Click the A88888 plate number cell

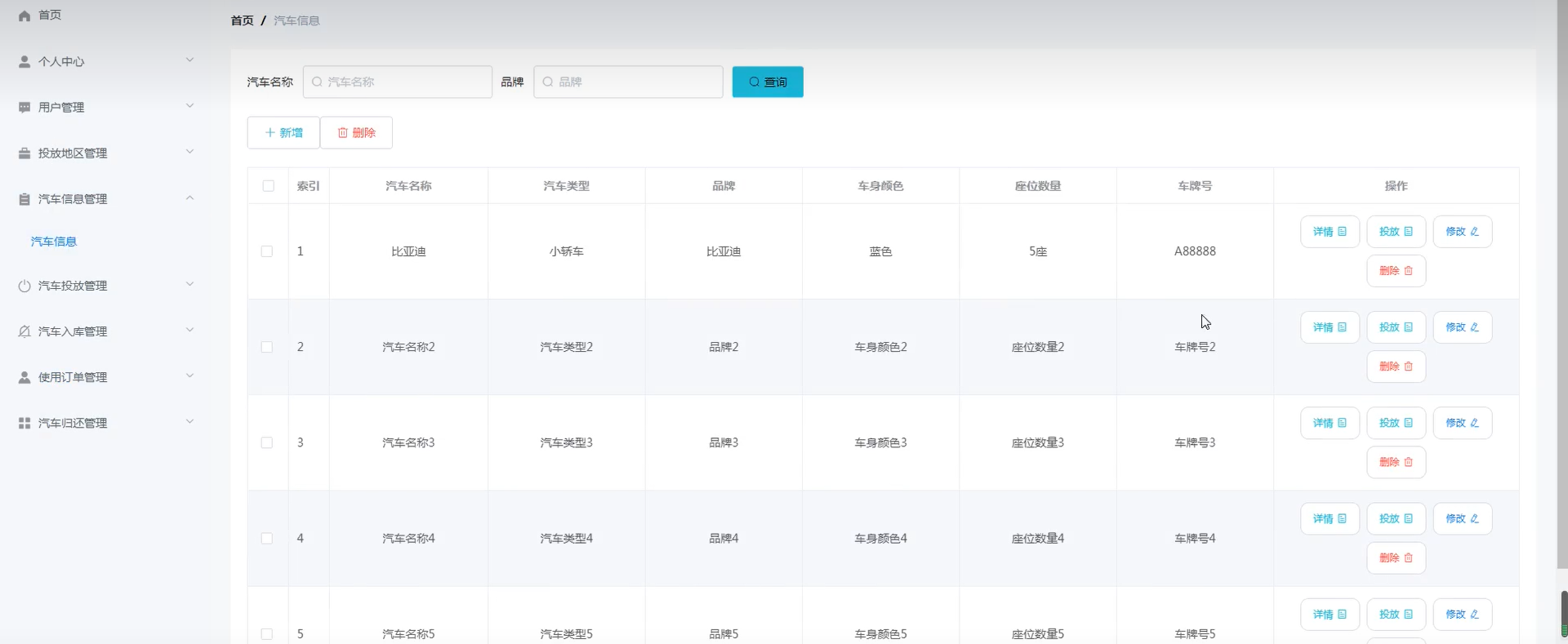pyautogui.click(x=1195, y=251)
